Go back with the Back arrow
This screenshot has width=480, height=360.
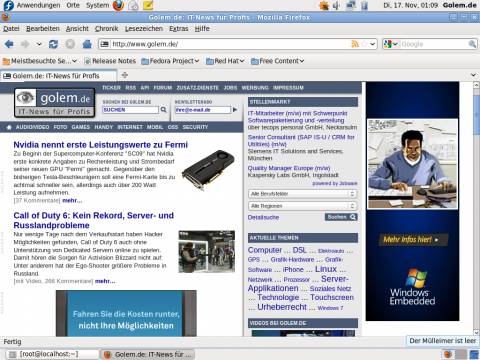pyautogui.click(x=9, y=44)
